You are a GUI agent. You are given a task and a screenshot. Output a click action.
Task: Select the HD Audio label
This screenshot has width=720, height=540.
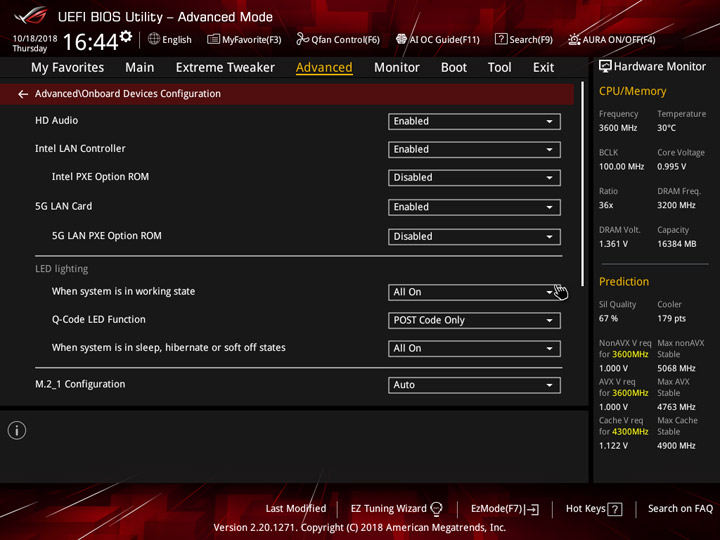pyautogui.click(x=56, y=121)
